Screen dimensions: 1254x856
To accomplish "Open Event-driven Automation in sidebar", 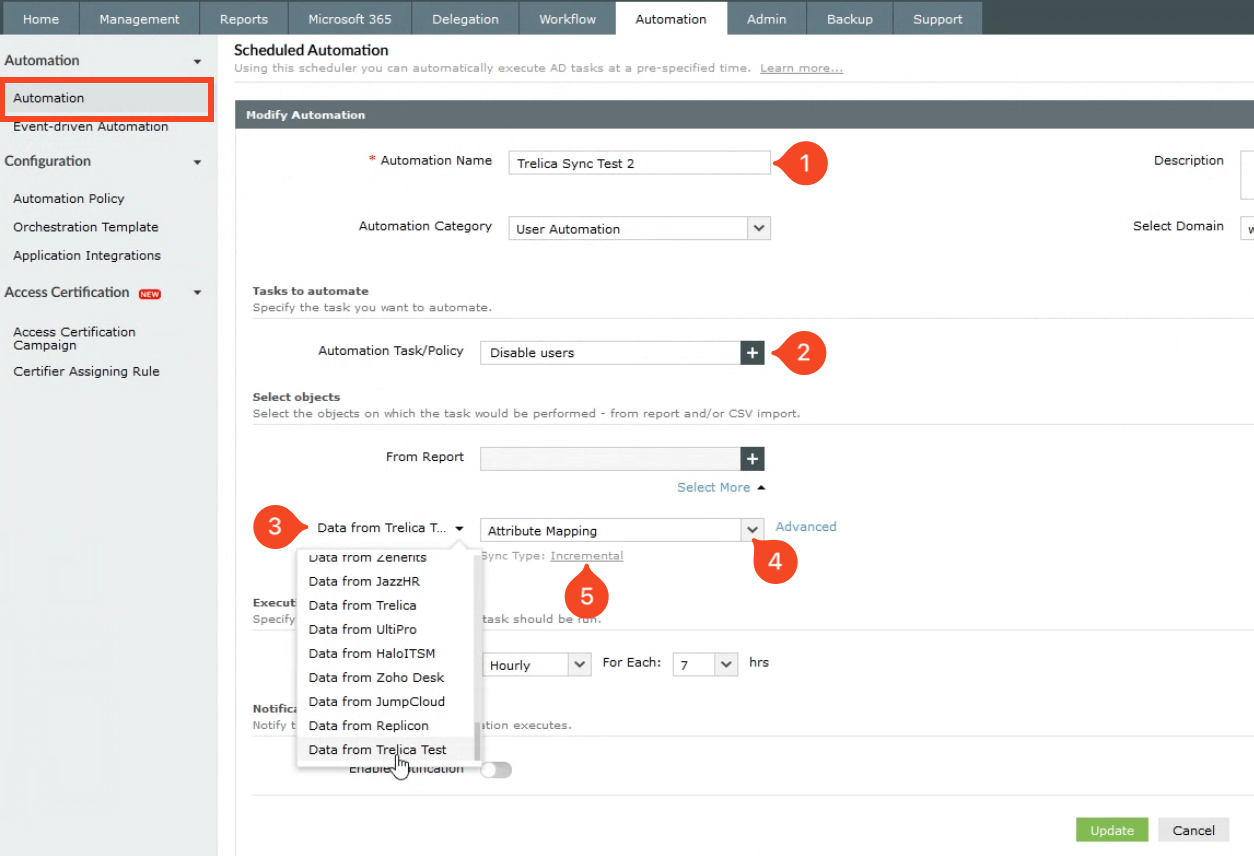I will pos(90,127).
